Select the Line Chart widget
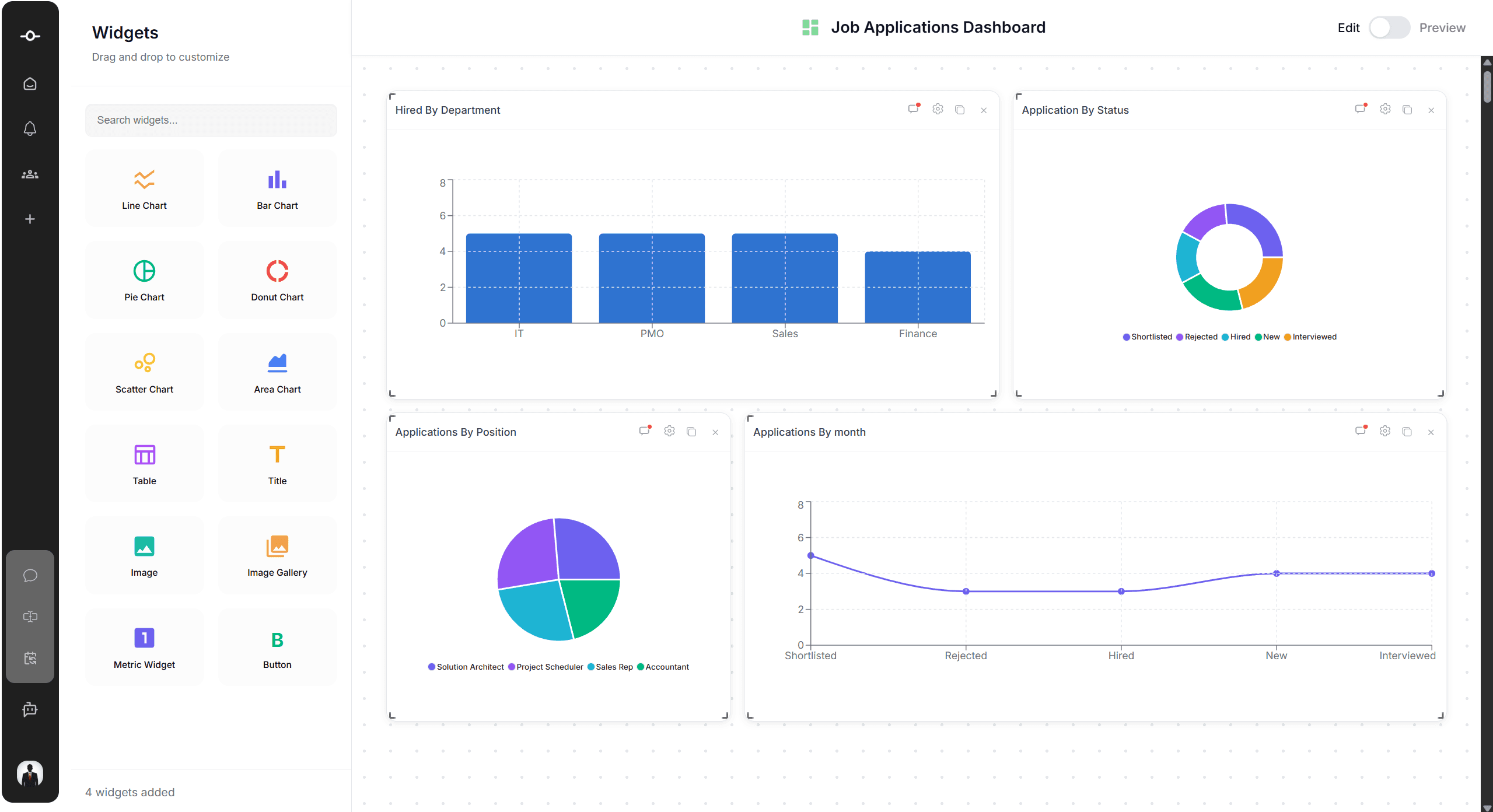The width and height of the screenshot is (1493, 812). click(x=144, y=188)
